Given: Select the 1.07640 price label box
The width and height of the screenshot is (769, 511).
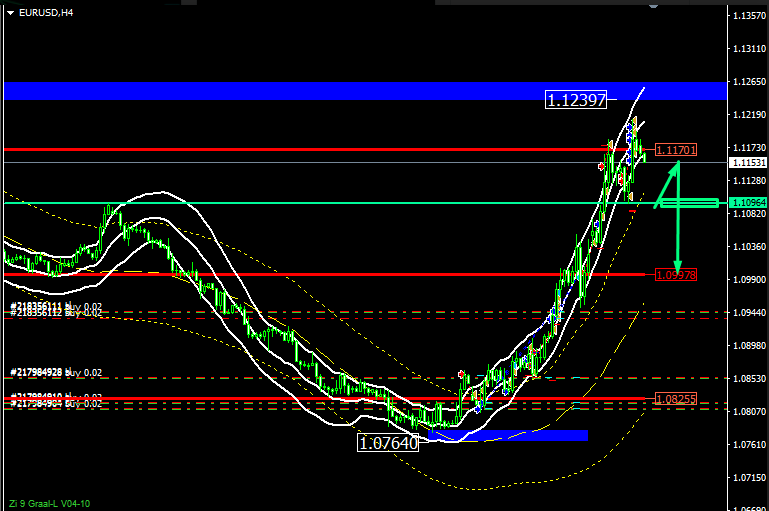Looking at the screenshot, I should [x=388, y=443].
